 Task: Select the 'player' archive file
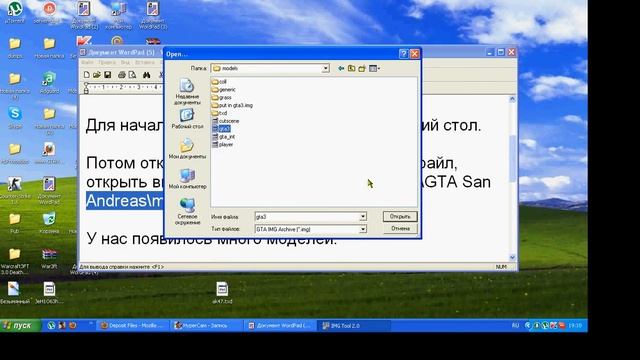pyautogui.click(x=222, y=144)
